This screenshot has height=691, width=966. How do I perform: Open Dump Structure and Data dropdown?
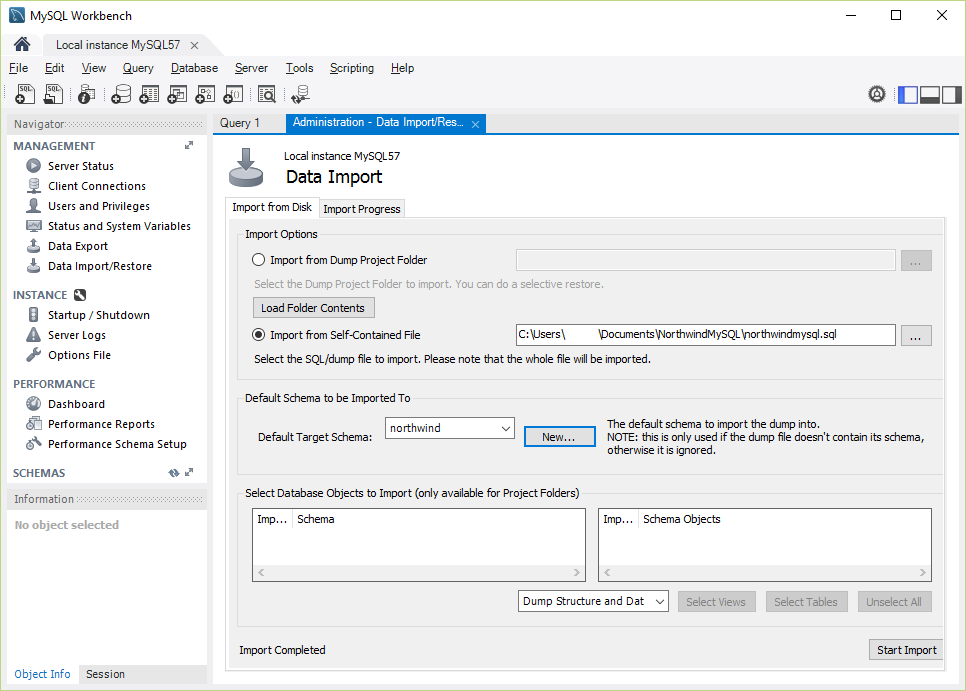coord(593,601)
